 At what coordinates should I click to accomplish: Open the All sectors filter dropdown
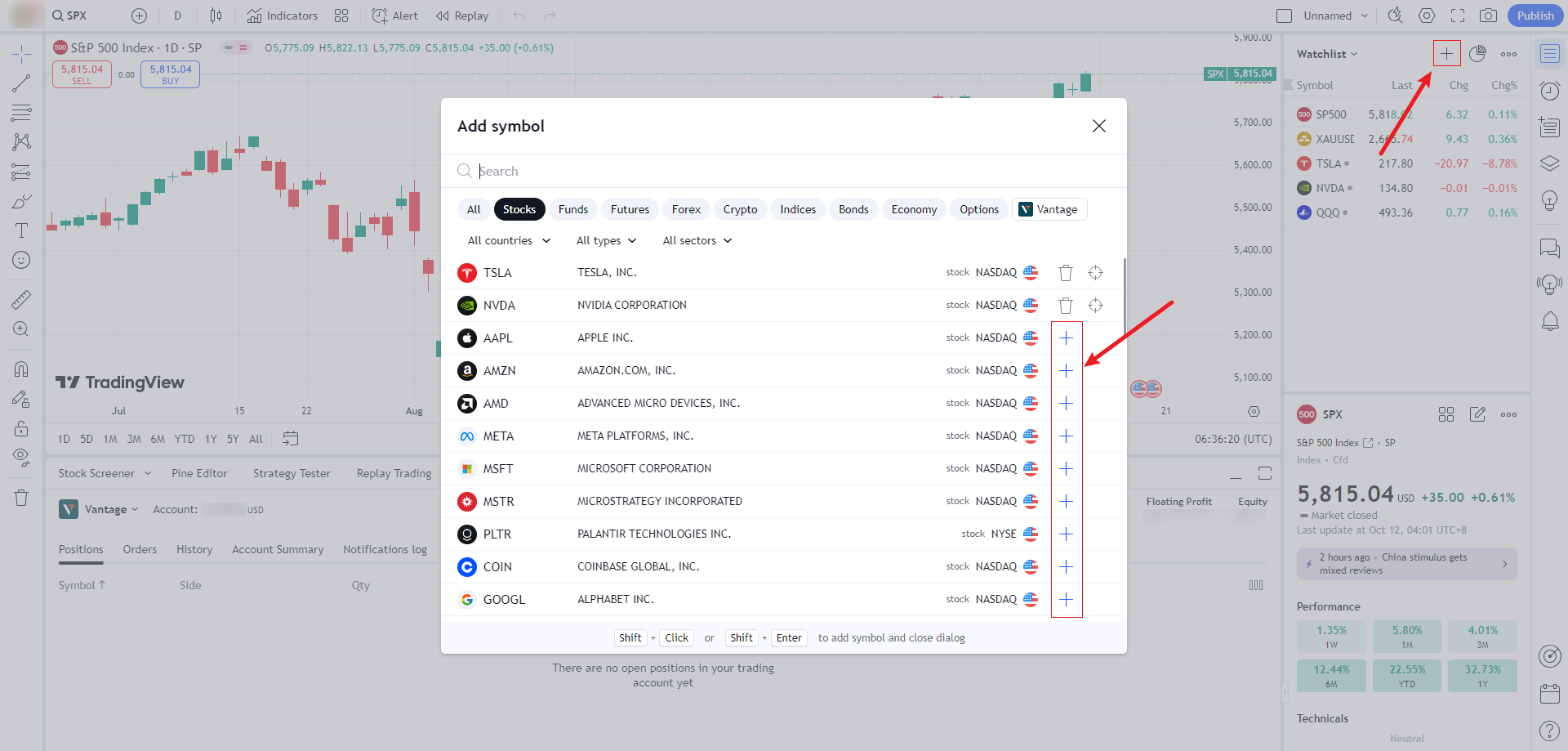click(x=697, y=240)
